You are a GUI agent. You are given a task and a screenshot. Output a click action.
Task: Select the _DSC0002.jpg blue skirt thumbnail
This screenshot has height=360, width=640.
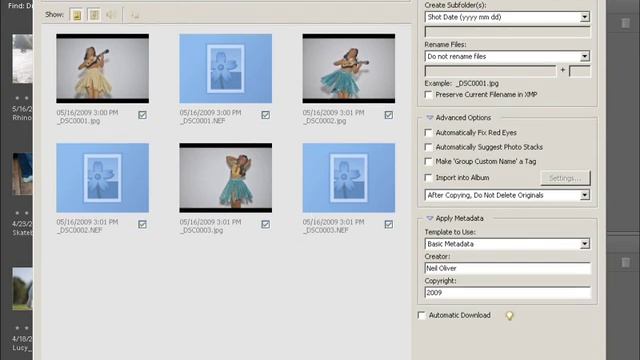[x=349, y=69]
